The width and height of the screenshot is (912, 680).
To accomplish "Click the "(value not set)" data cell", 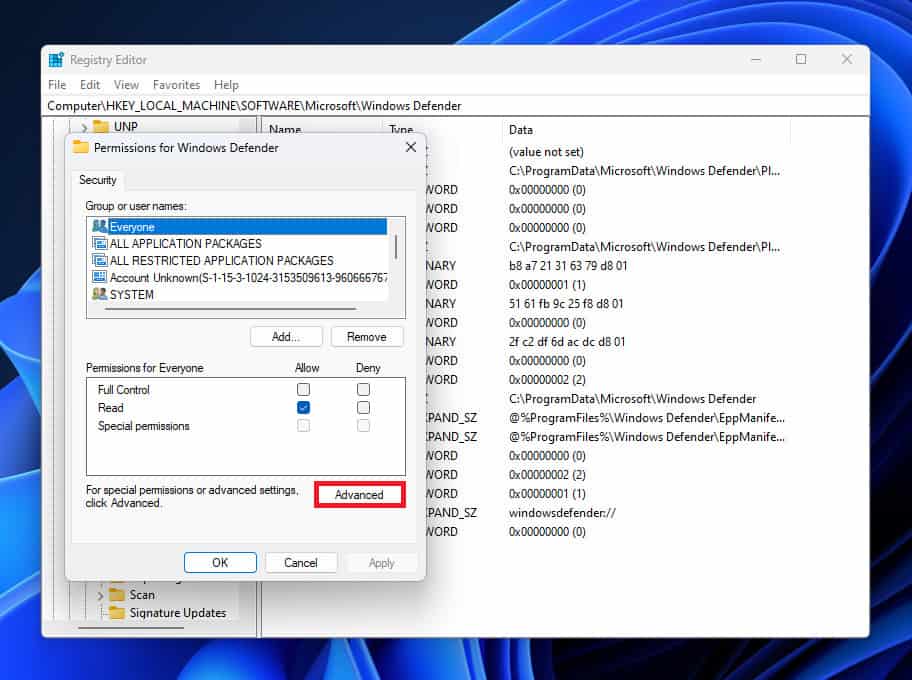I will 546,152.
